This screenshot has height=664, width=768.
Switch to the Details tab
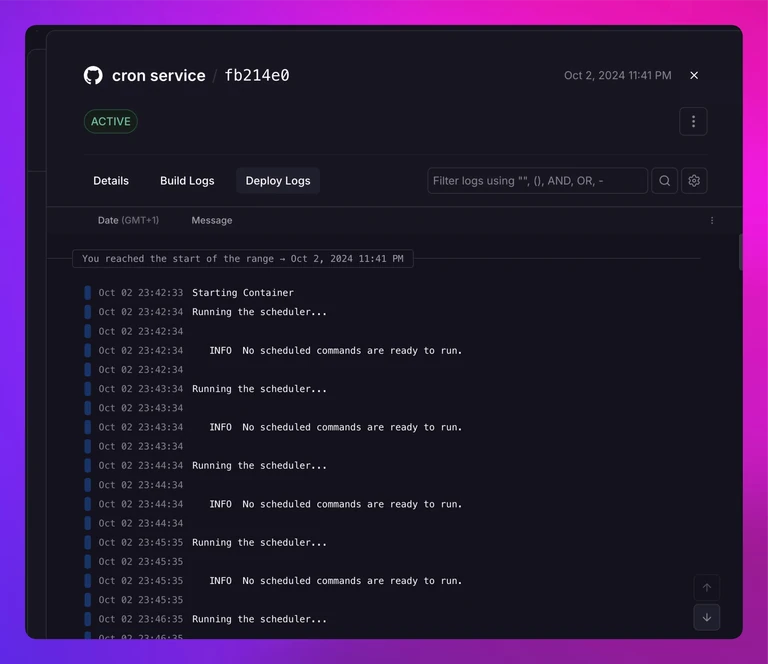(x=111, y=181)
